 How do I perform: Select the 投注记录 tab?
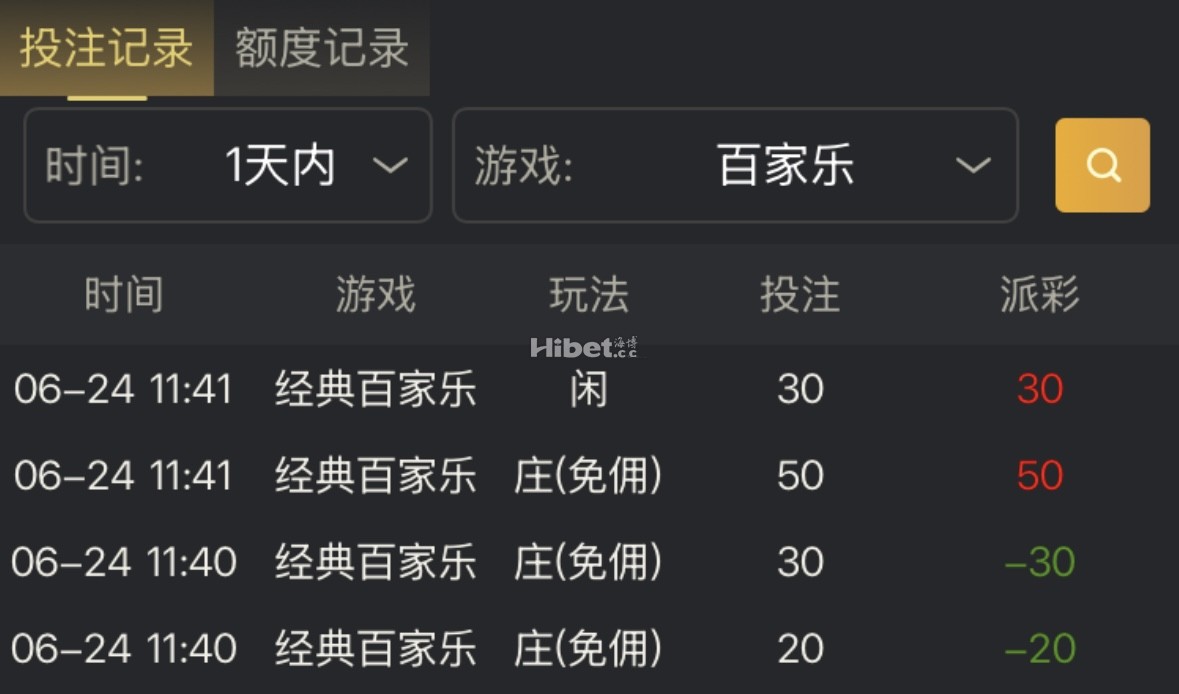104,45
